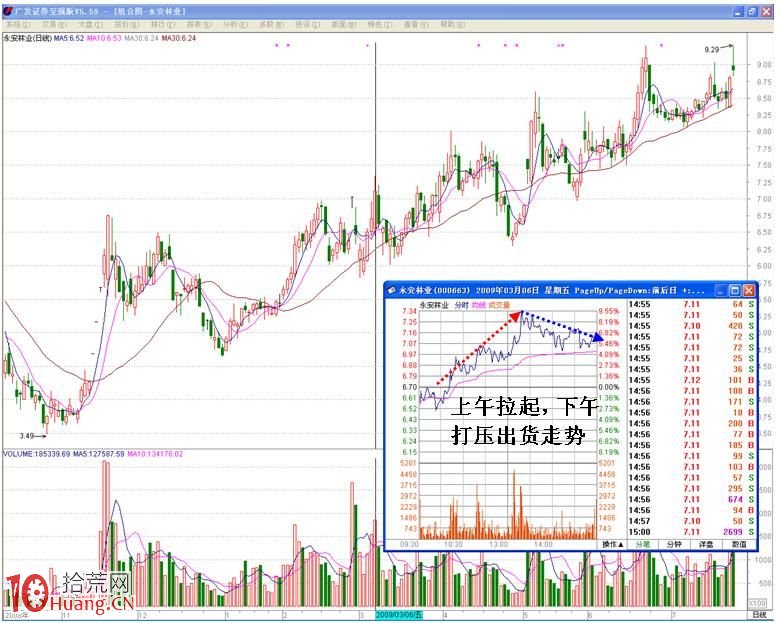This screenshot has height=623, width=776.
Task: Click the 分时 legend label in popup
Action: pos(461,305)
